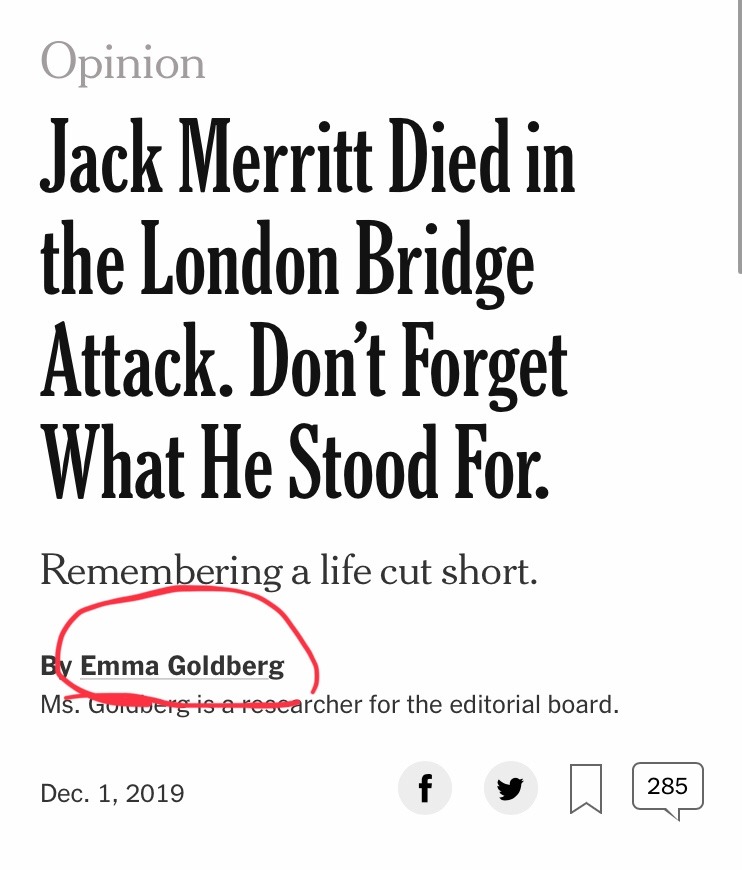Share the article on Facebook
Image resolution: width=742 pixels, height=870 pixels.
click(x=425, y=788)
